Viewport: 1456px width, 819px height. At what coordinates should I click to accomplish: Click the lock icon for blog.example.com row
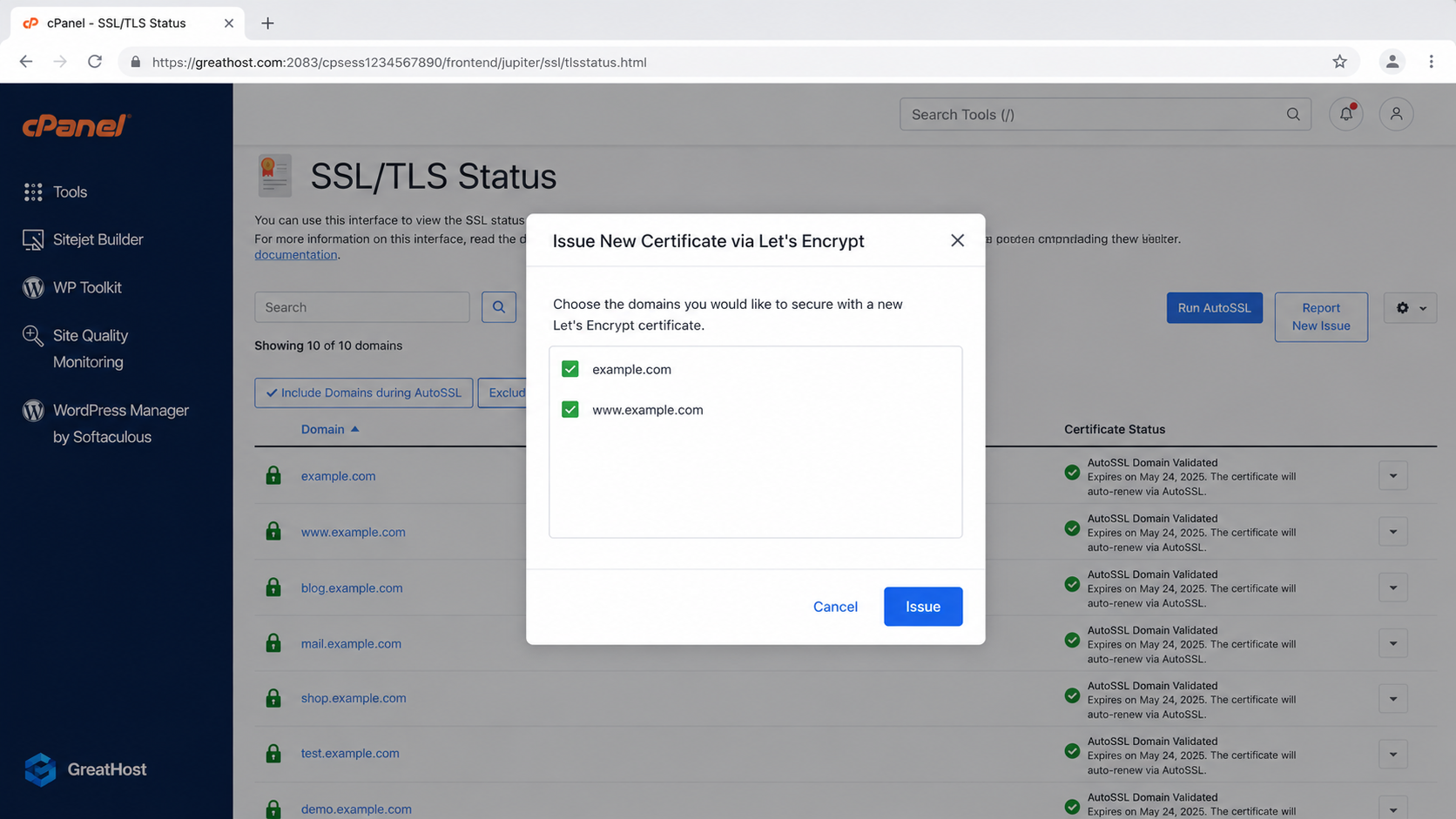(x=273, y=587)
